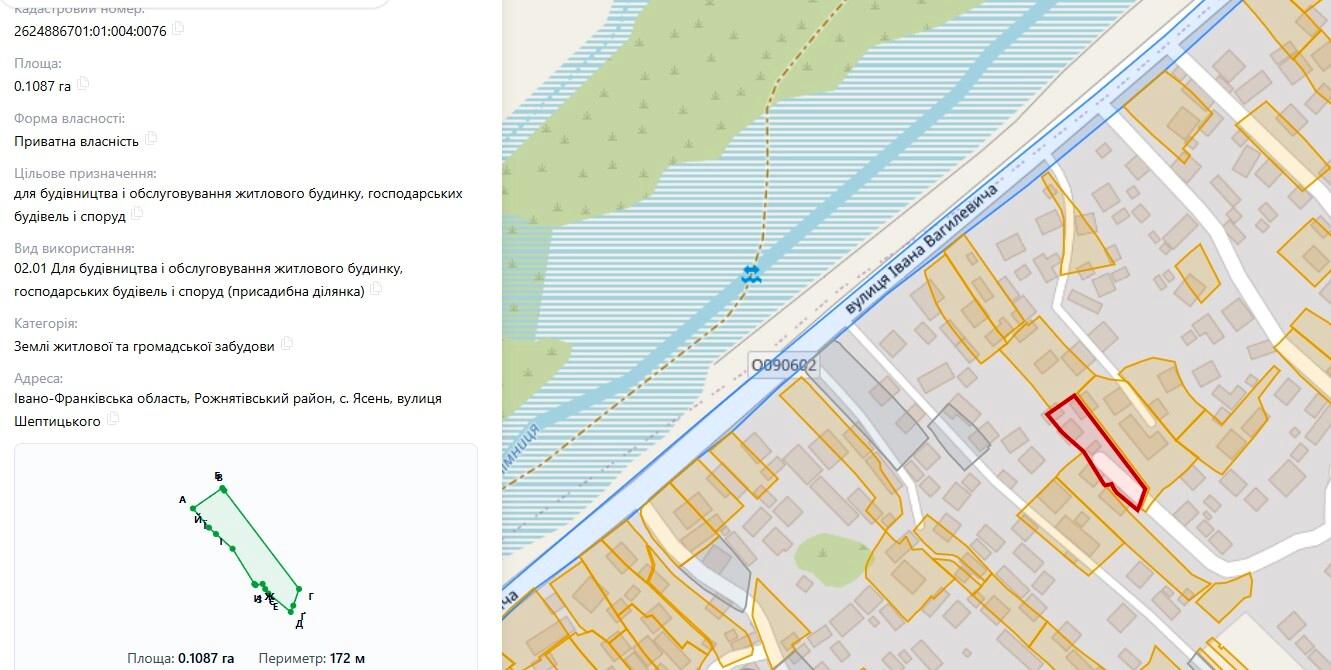Viewport: 1331px width, 670px height.
Task: Select the cadastral number text
Action: [x=90, y=31]
